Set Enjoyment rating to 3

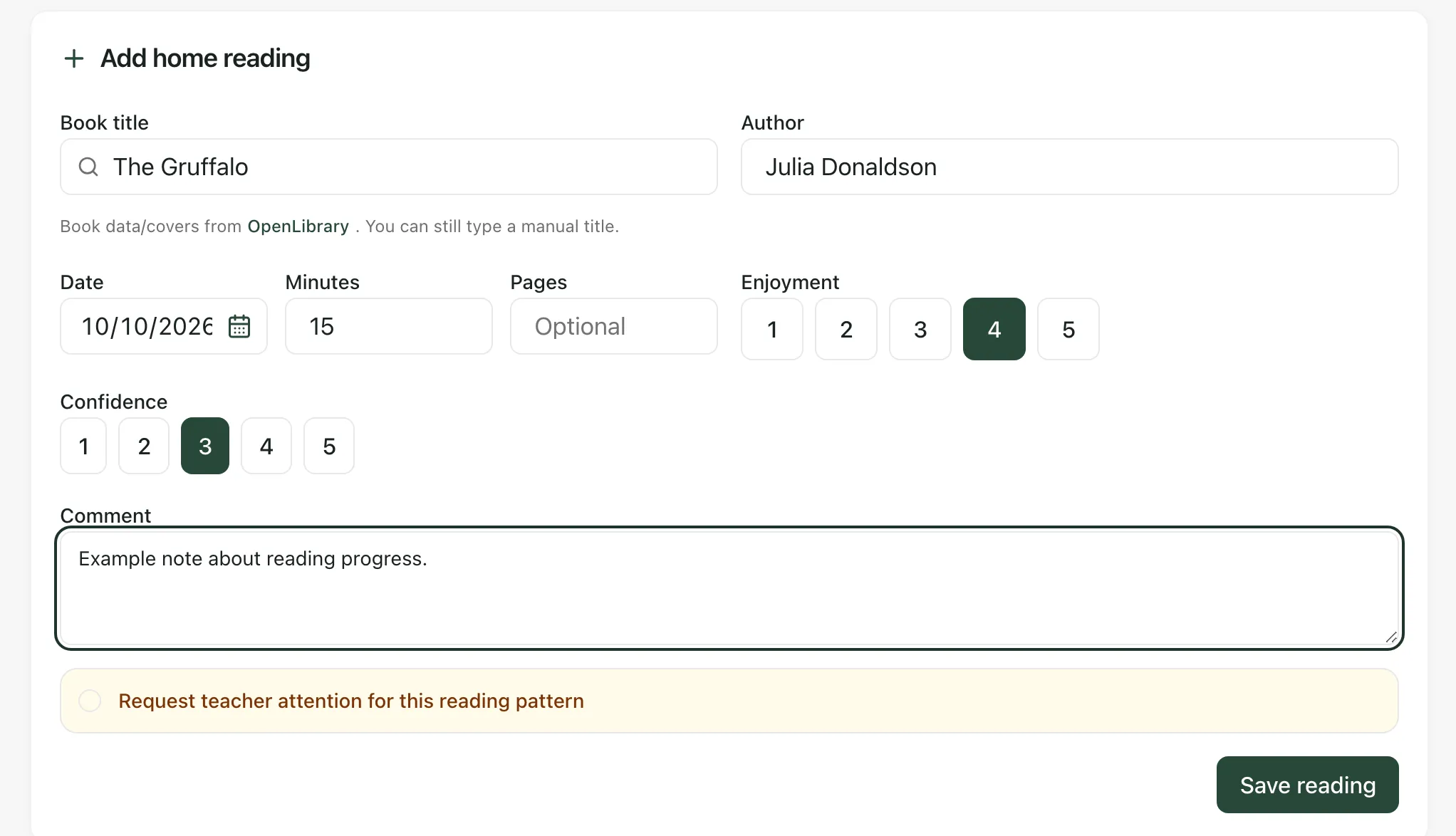[920, 329]
